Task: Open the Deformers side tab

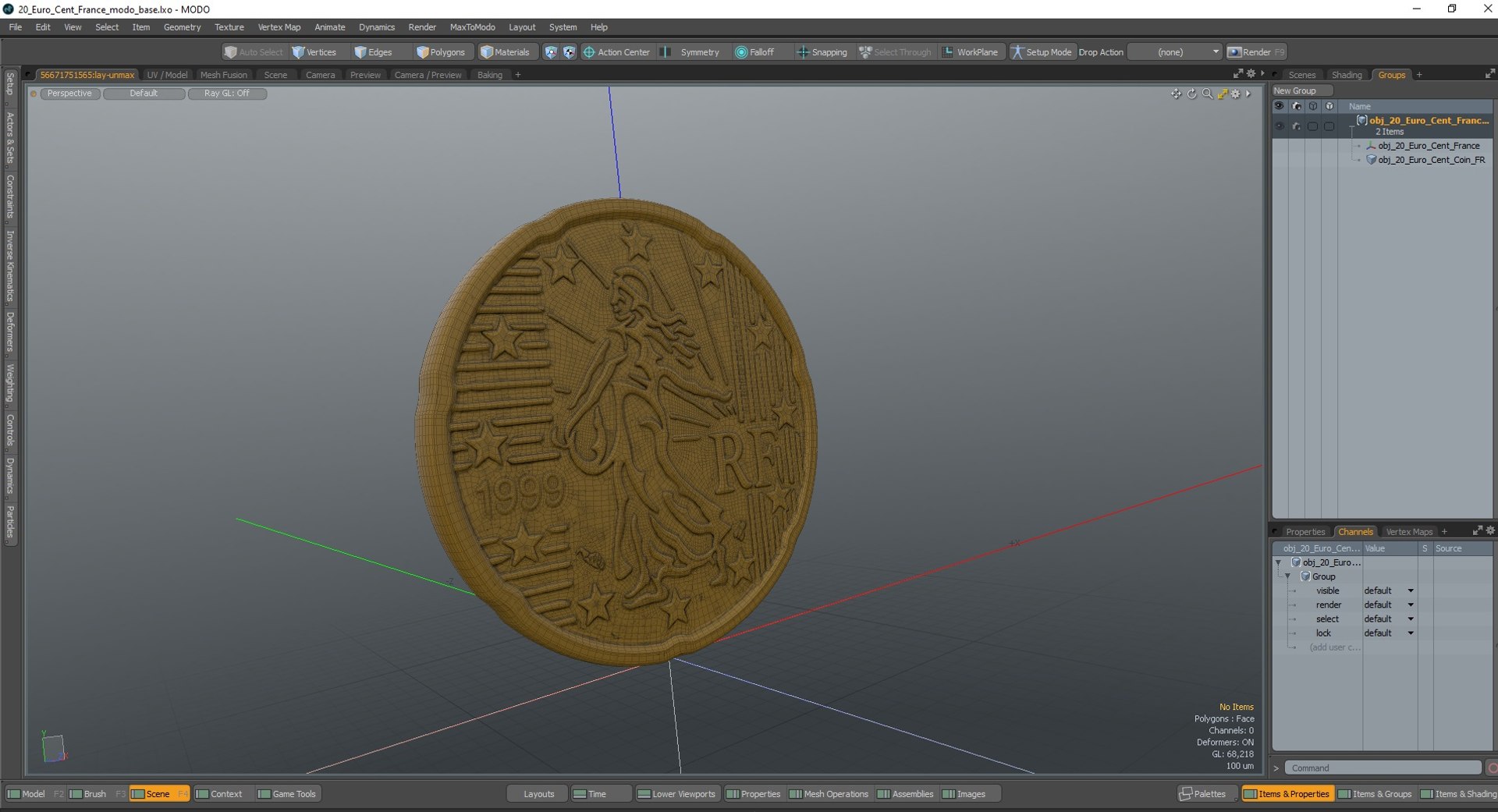Action: tap(10, 332)
